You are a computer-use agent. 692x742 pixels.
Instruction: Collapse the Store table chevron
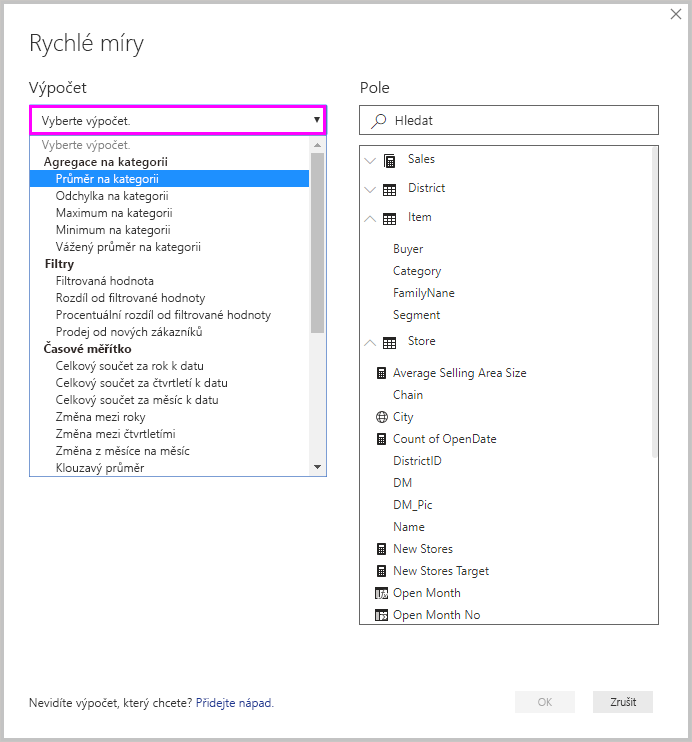[370, 343]
